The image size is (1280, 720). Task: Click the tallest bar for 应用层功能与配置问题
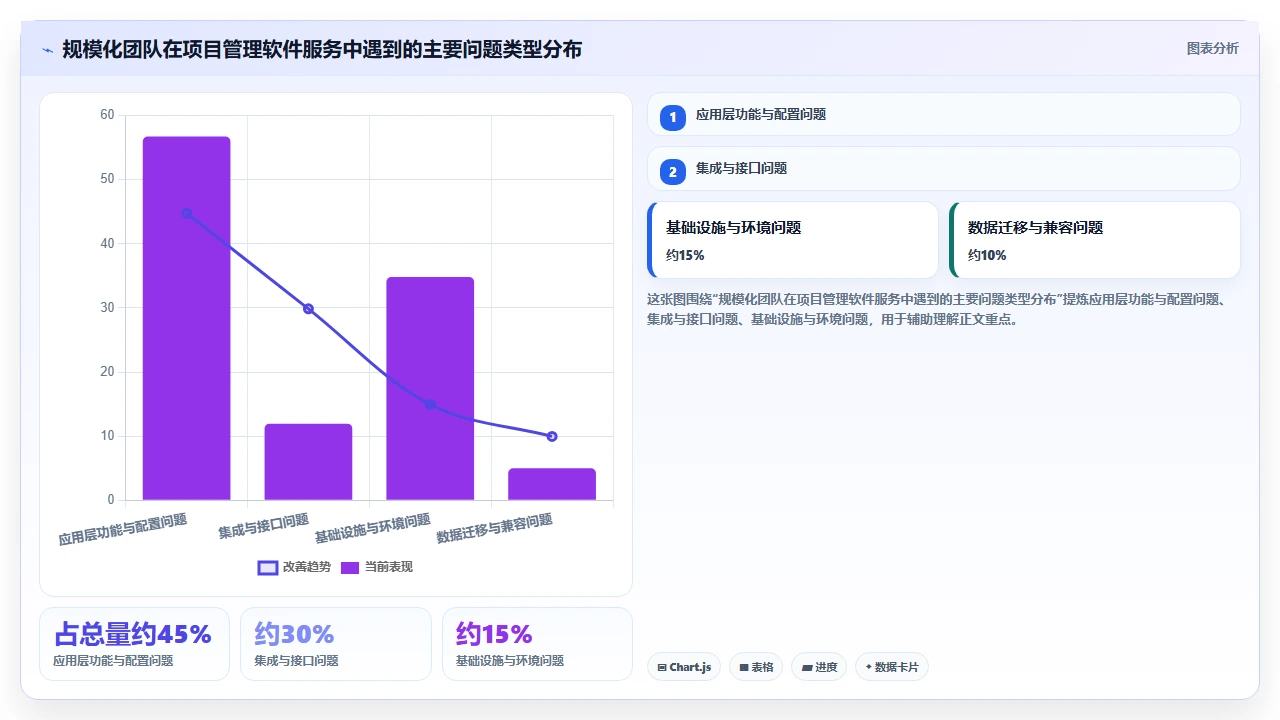(x=186, y=318)
